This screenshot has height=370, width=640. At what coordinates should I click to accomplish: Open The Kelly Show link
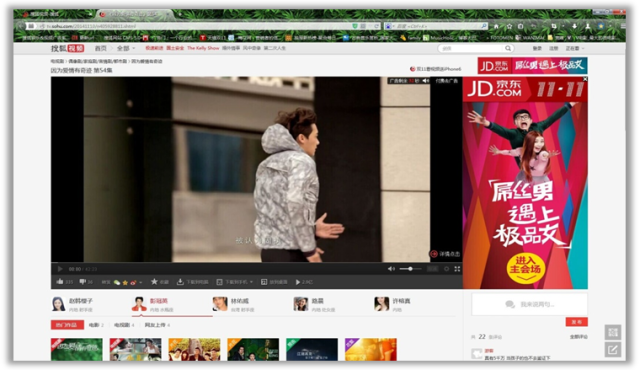[x=203, y=48]
